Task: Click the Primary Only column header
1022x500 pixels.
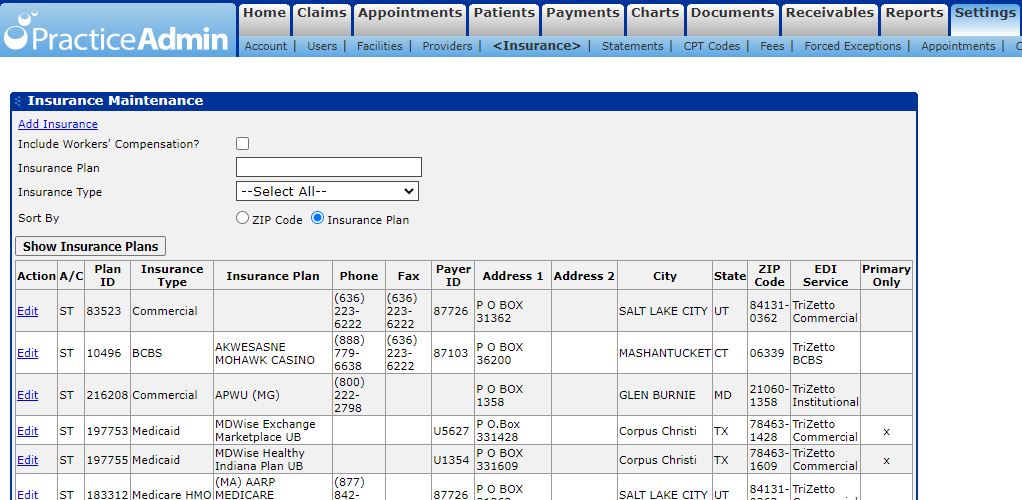Action: pos(886,276)
